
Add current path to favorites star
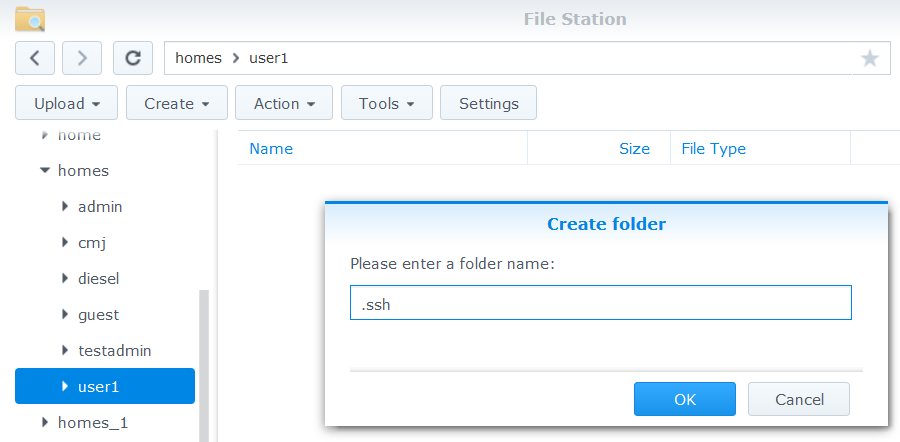point(870,58)
